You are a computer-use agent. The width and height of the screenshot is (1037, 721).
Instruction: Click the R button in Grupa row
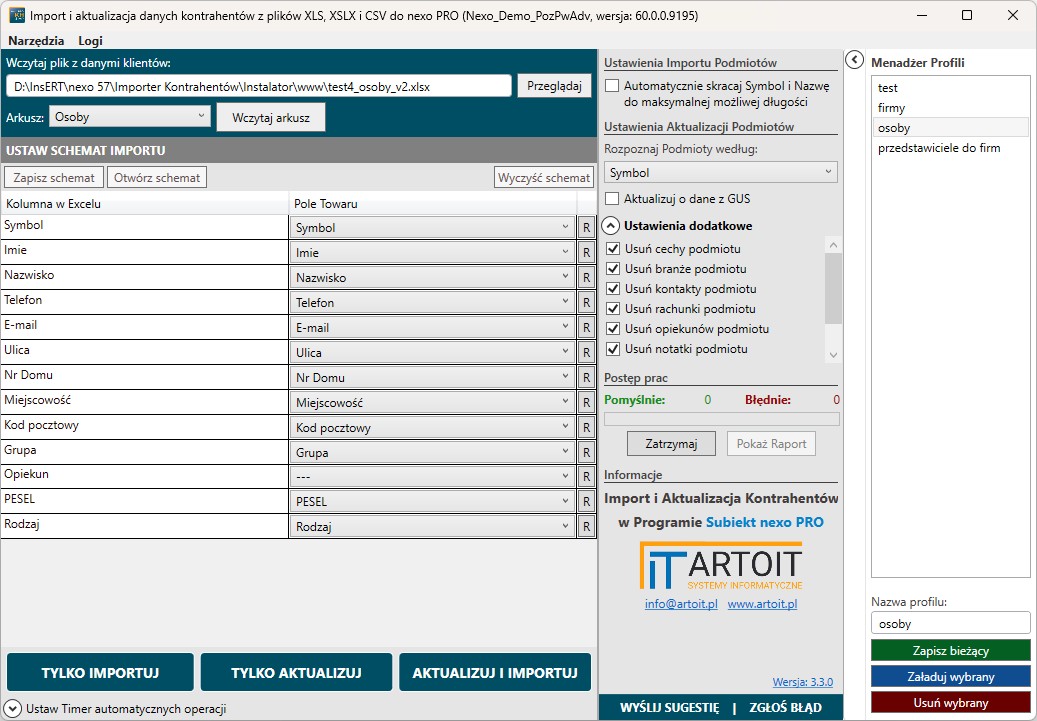(x=586, y=452)
